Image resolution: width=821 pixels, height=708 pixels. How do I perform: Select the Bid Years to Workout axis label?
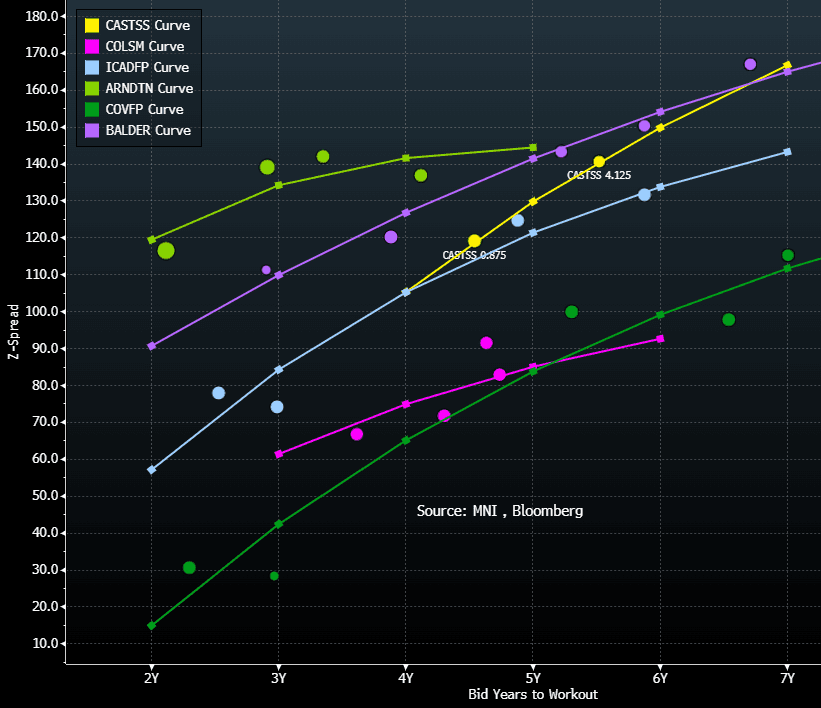(x=534, y=694)
